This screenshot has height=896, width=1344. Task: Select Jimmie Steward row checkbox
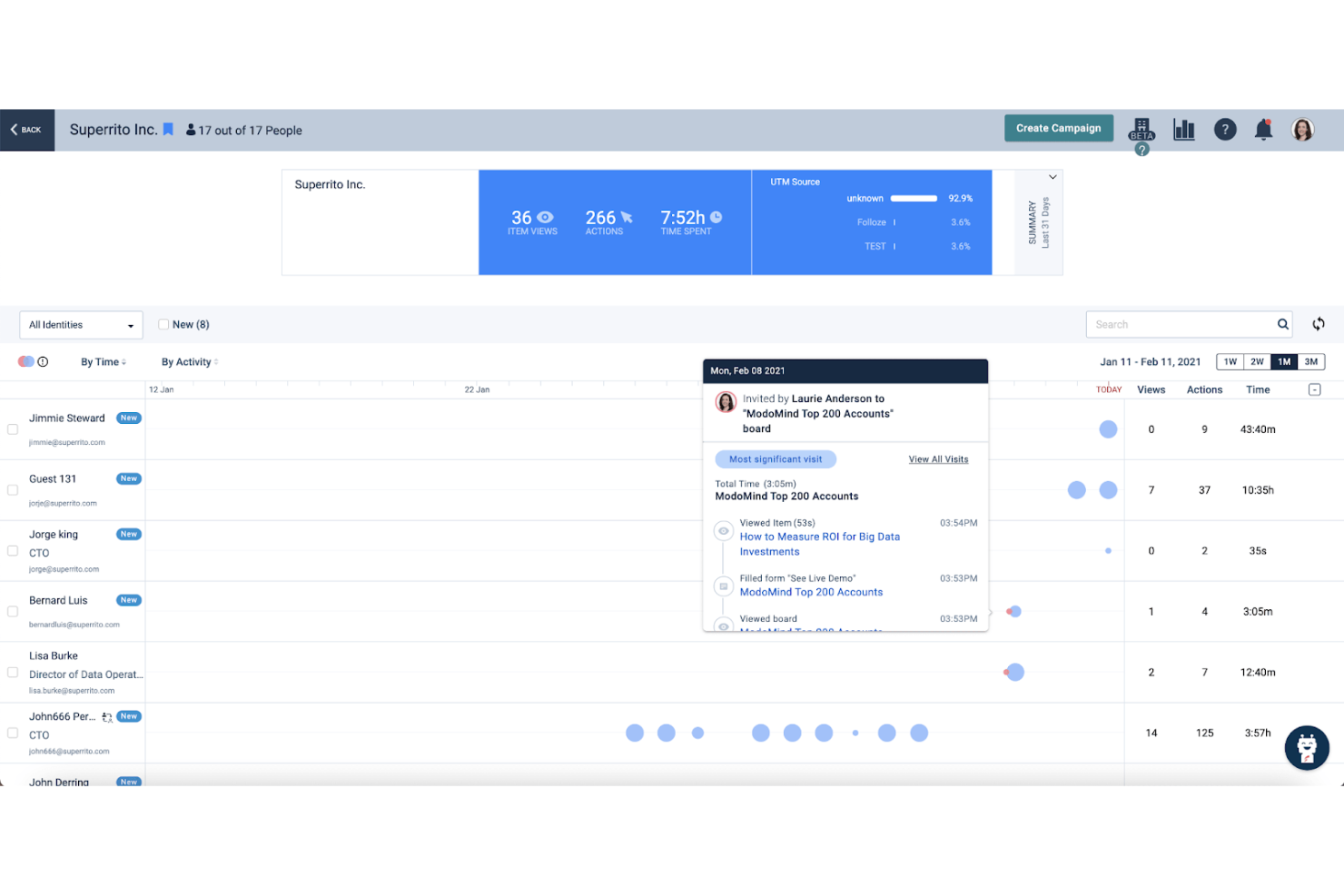(13, 429)
